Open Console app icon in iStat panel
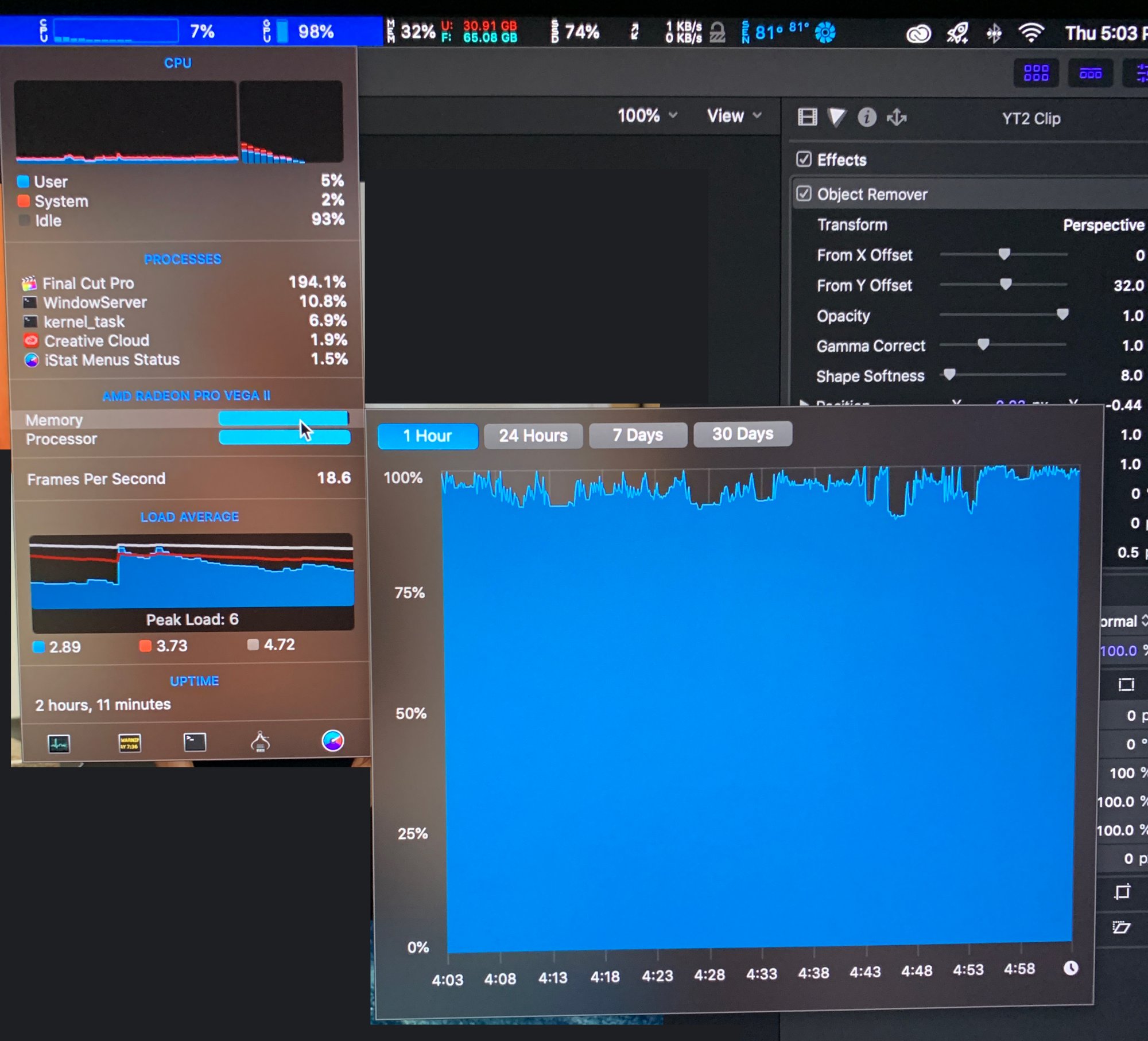The width and height of the screenshot is (1148, 1041). [x=130, y=743]
